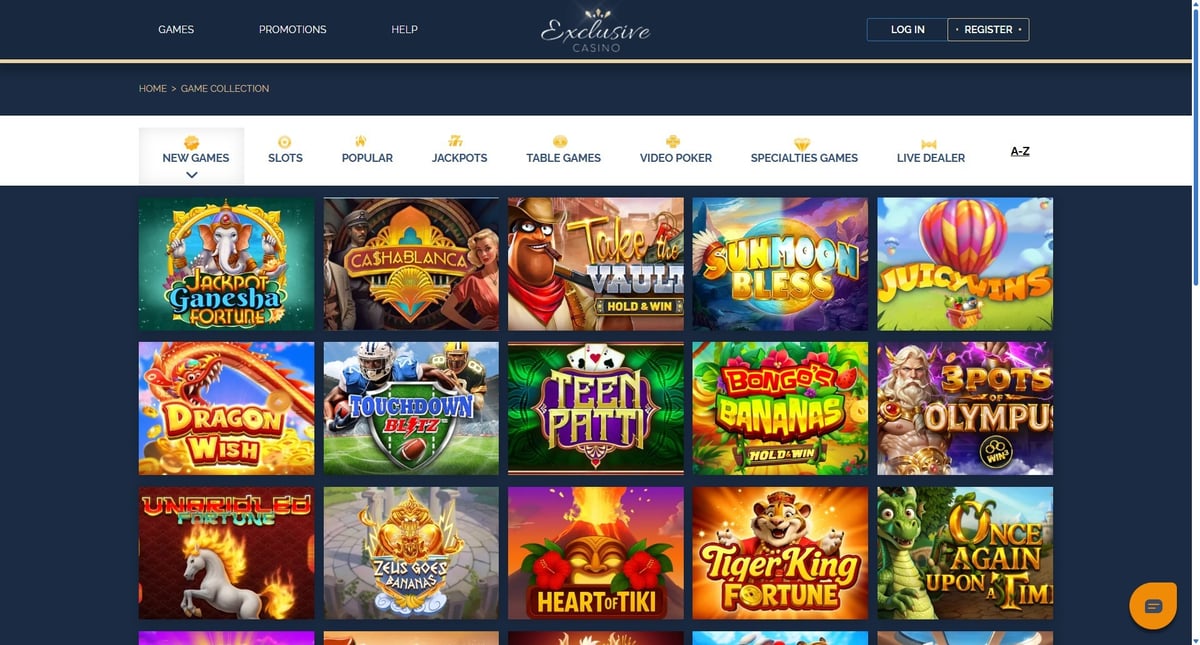Click the Log In button

[907, 30]
